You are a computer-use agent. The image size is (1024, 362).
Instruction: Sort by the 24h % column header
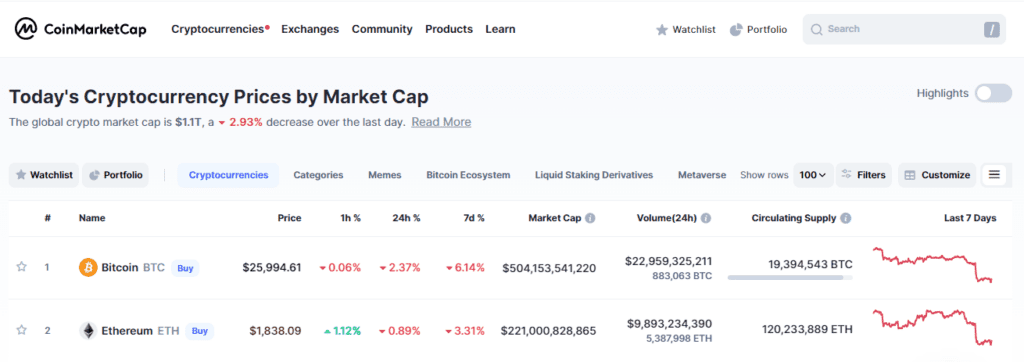[x=406, y=218]
